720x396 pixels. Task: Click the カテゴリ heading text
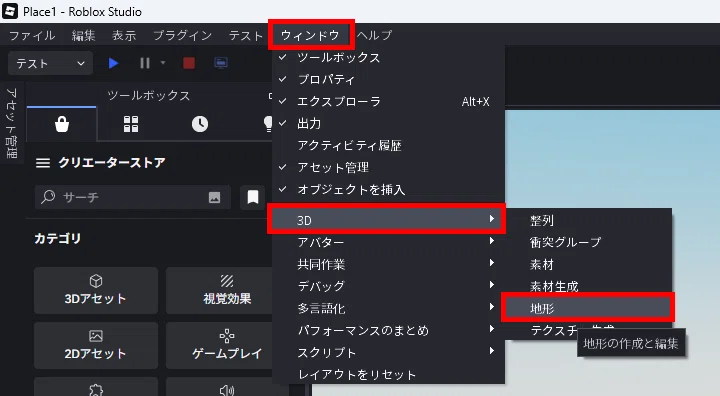click(58, 238)
